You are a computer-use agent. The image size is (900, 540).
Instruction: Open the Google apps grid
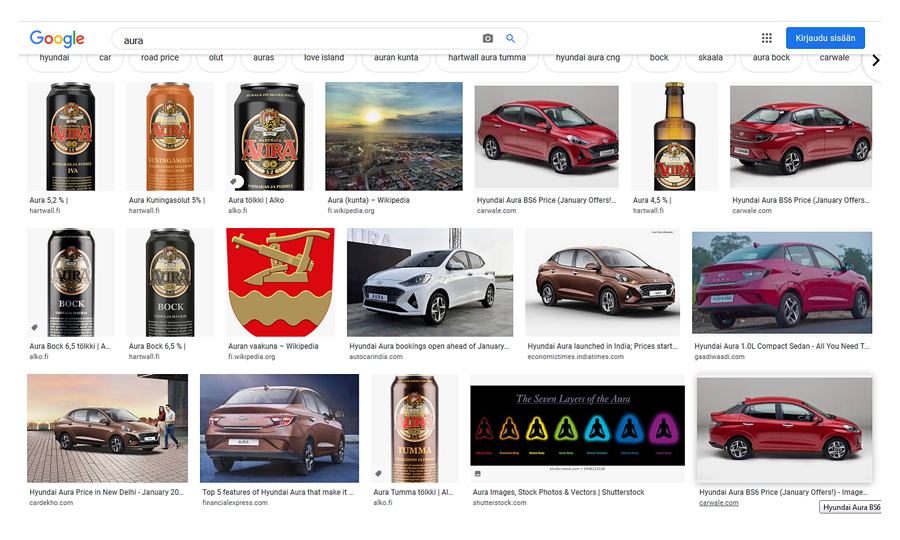click(766, 38)
